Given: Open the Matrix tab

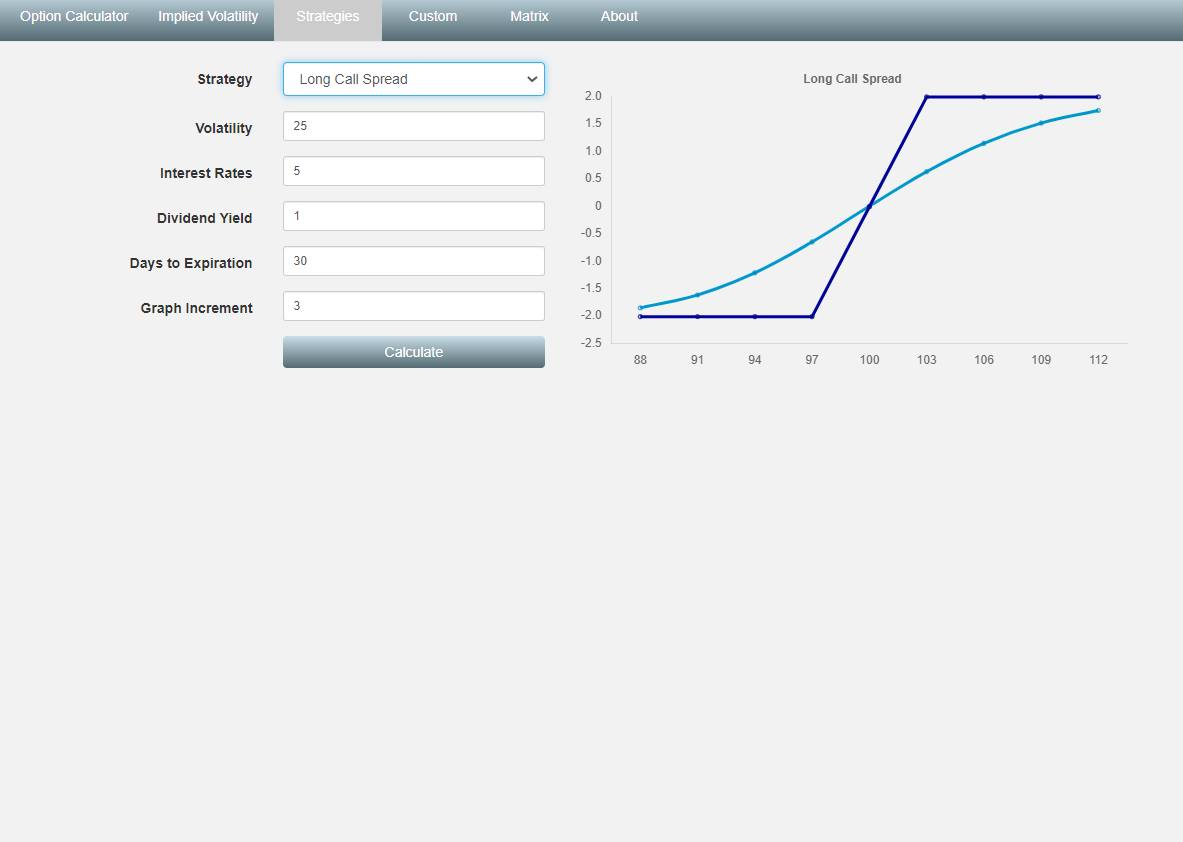Looking at the screenshot, I should click(x=529, y=16).
